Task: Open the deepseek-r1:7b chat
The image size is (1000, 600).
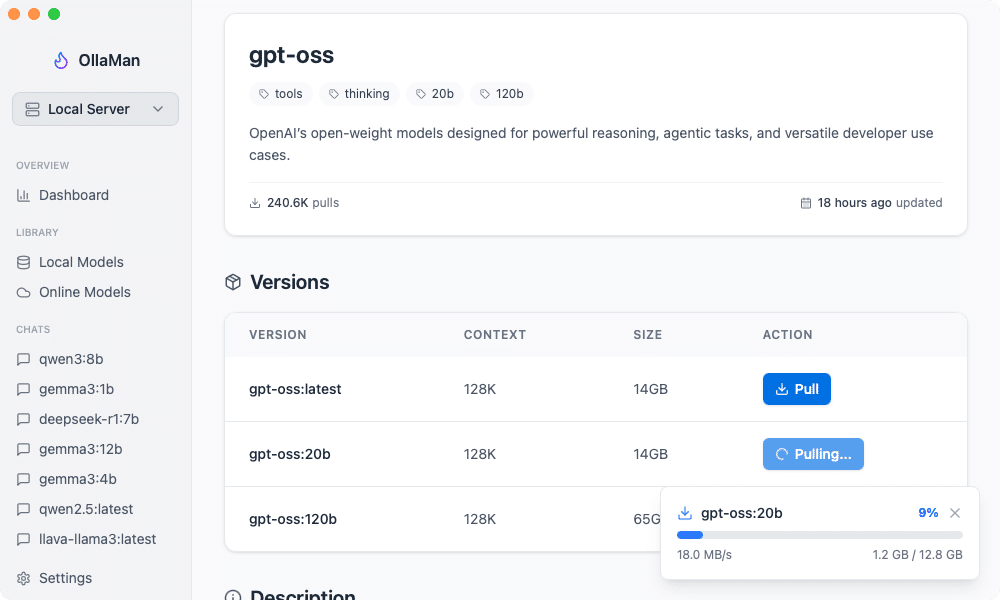Action: click(89, 419)
